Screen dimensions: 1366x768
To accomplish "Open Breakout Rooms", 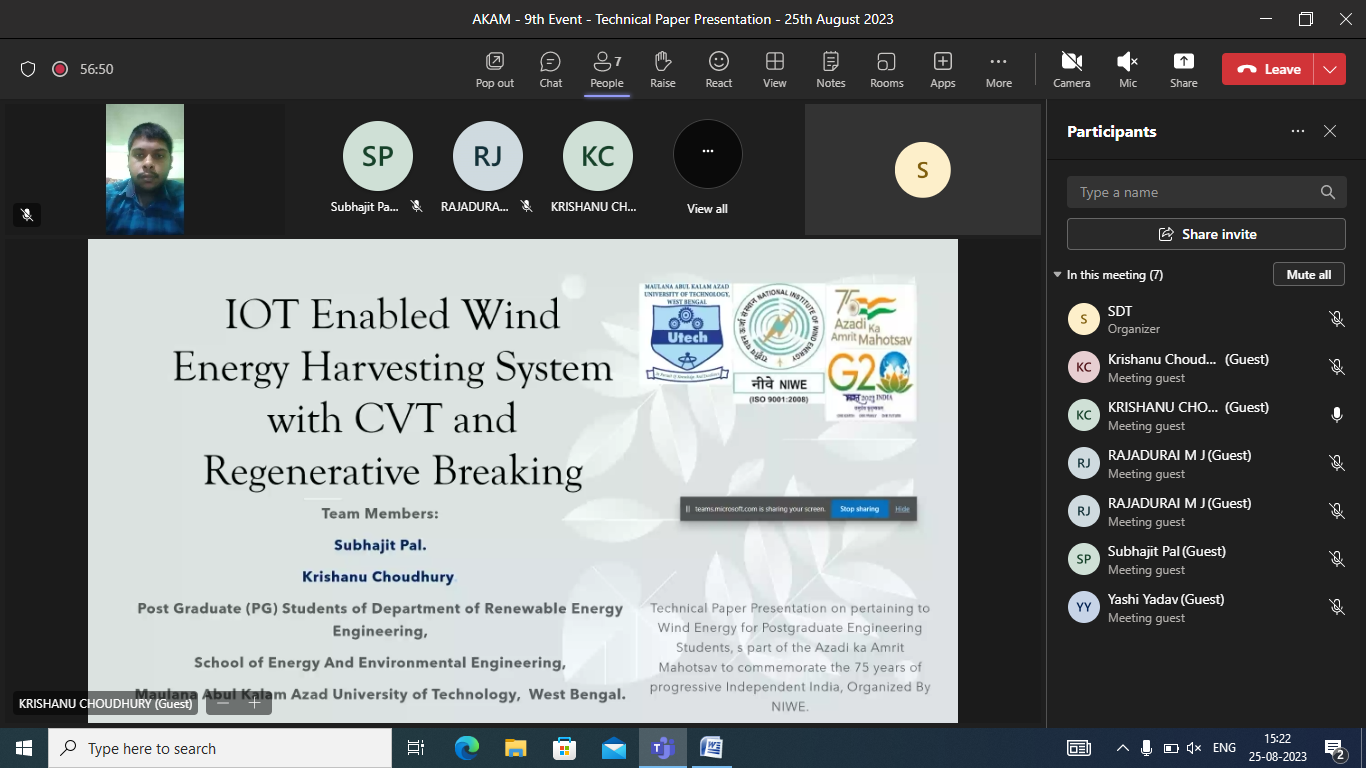I will pos(886,69).
